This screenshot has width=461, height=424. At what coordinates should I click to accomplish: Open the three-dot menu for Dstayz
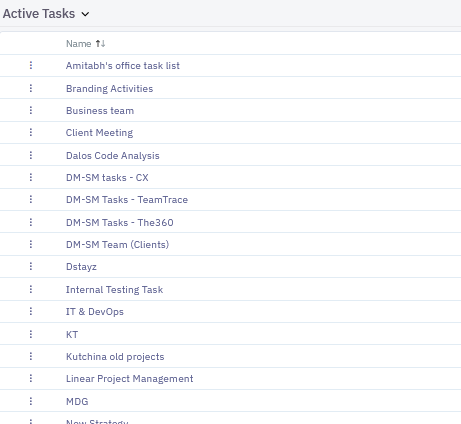coord(31,266)
